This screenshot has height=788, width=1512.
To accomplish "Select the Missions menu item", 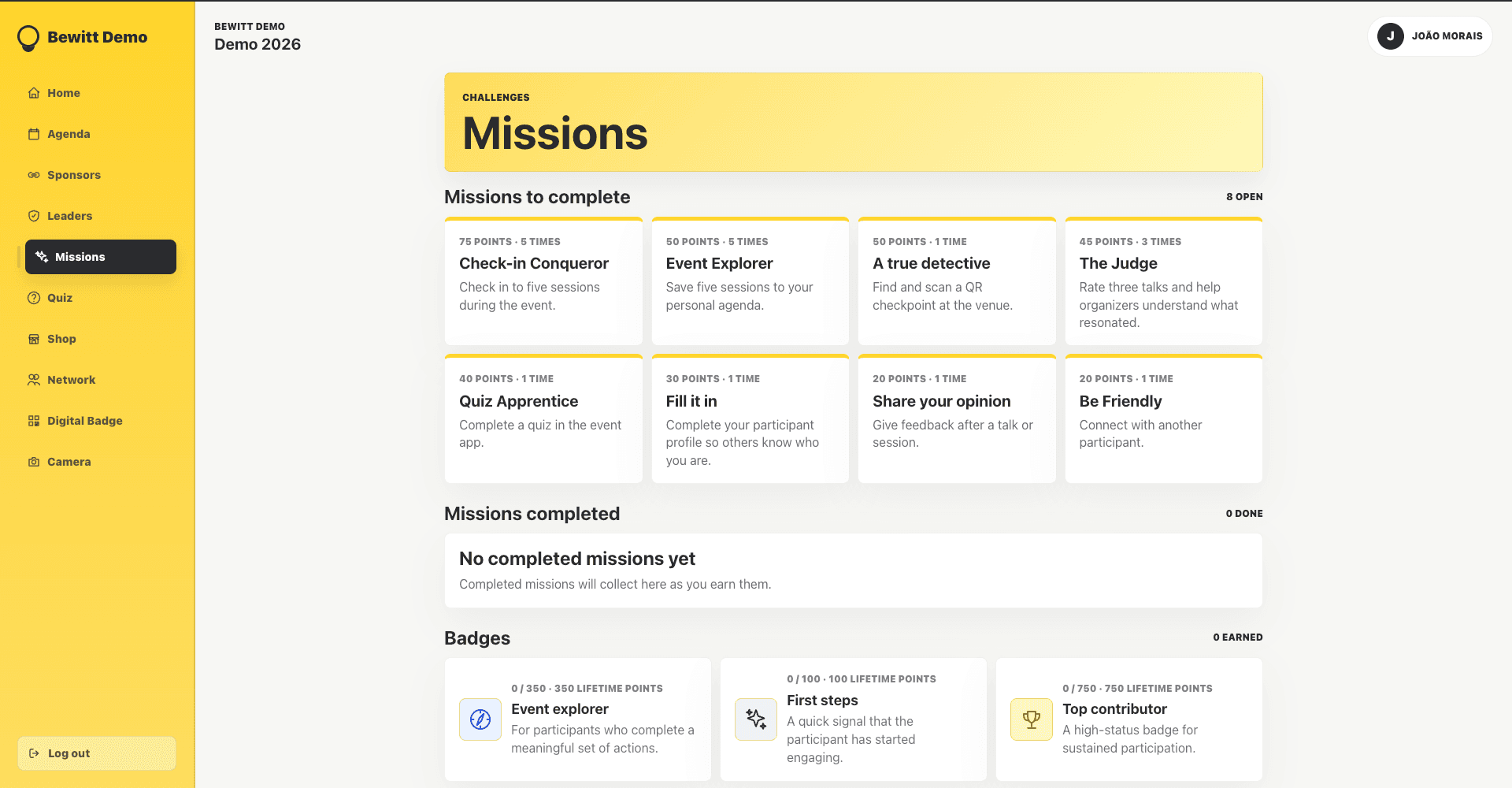I will (x=101, y=257).
